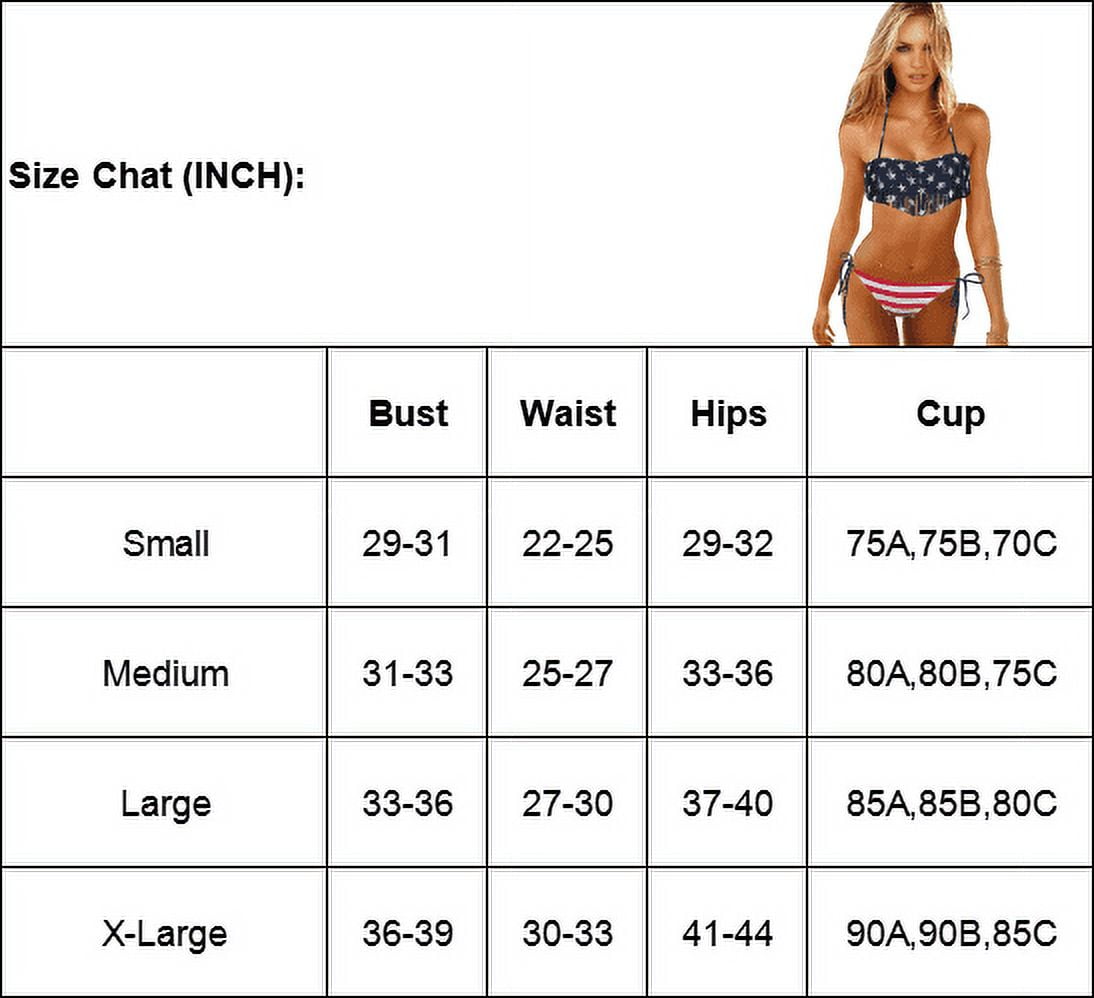The image size is (1094, 998).
Task: Choose the X-Large row label
Action: (165, 933)
